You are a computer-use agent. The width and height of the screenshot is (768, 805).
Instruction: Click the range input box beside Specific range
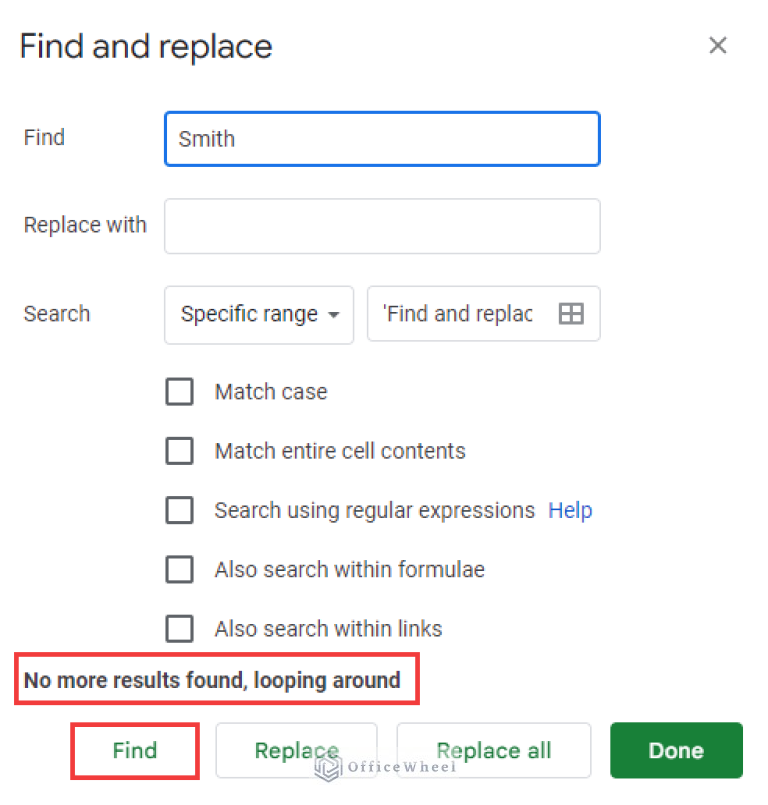tap(470, 313)
